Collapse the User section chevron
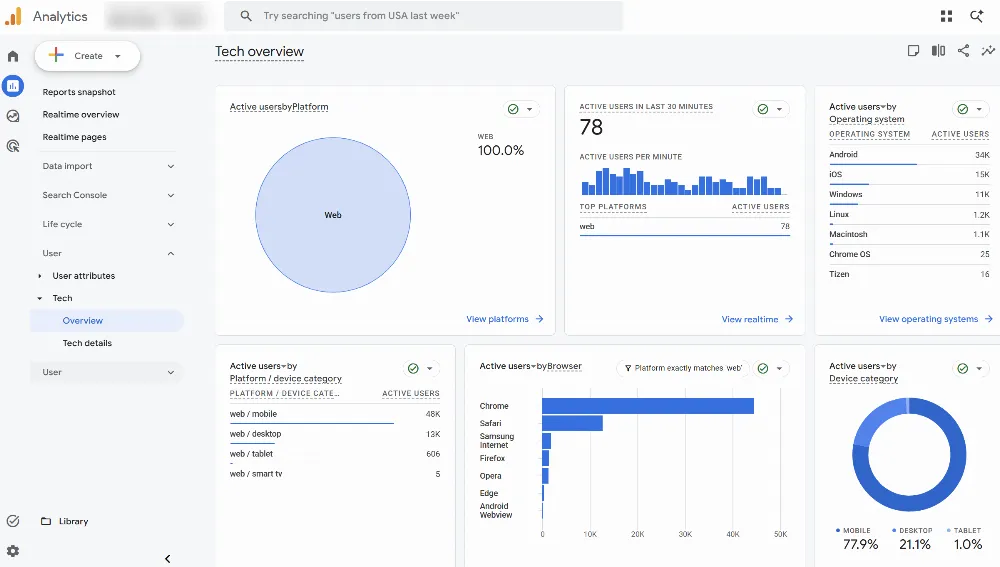The height and width of the screenshot is (567, 1000). coord(171,253)
